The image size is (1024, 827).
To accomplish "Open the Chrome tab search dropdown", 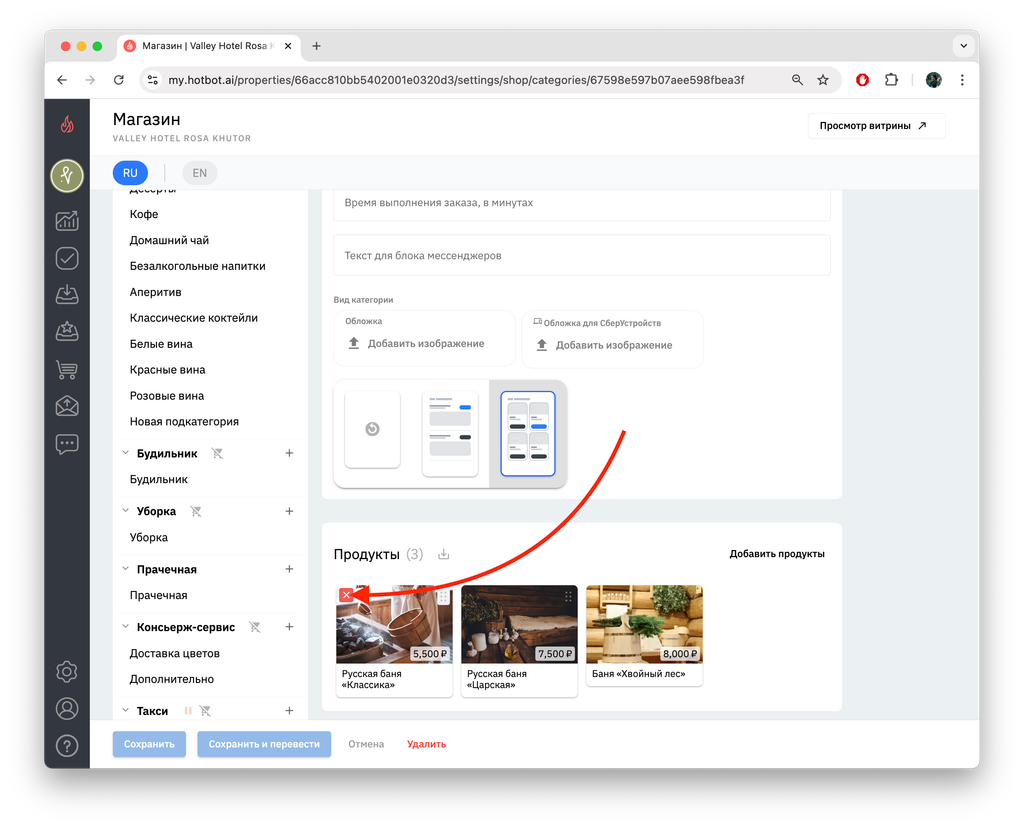I will (963, 46).
